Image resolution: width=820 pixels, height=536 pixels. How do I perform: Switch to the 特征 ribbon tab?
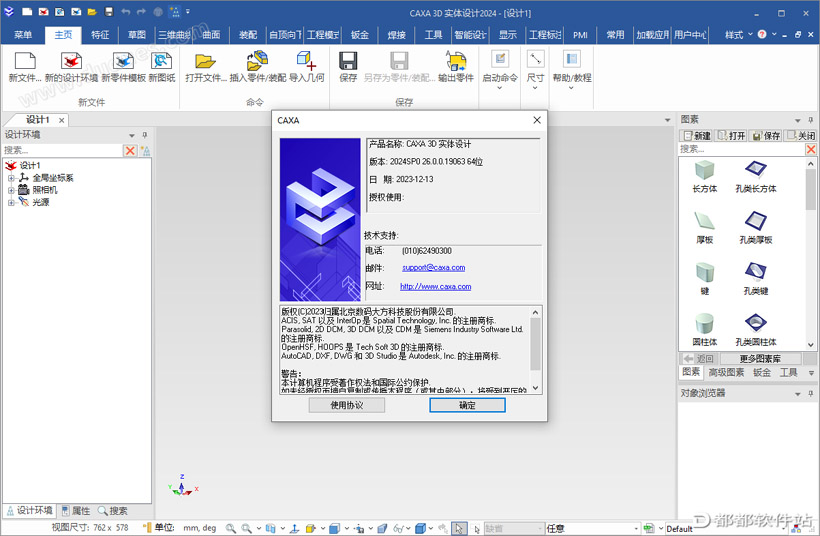(x=100, y=35)
